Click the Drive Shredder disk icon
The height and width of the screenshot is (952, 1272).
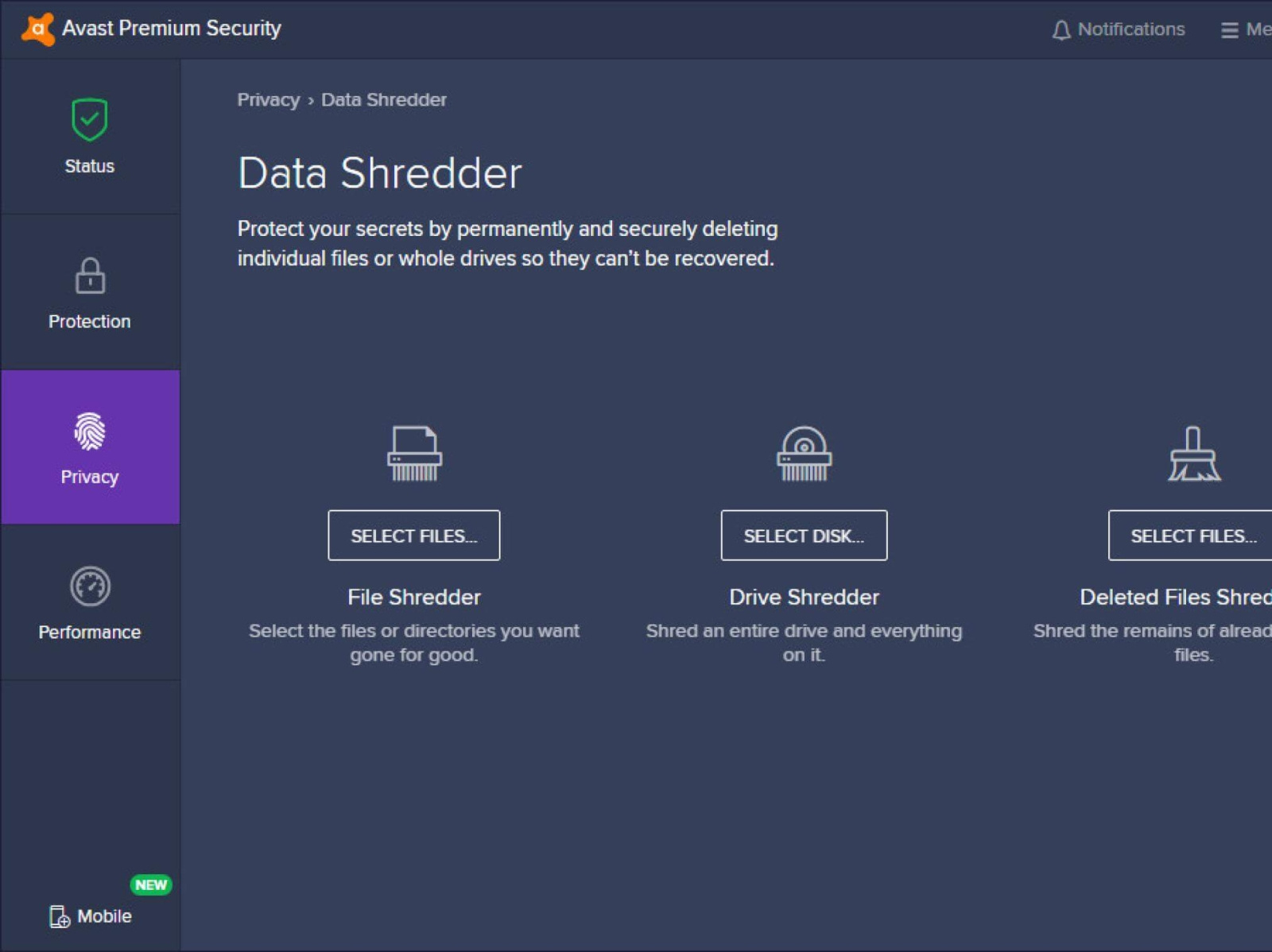pyautogui.click(x=804, y=454)
